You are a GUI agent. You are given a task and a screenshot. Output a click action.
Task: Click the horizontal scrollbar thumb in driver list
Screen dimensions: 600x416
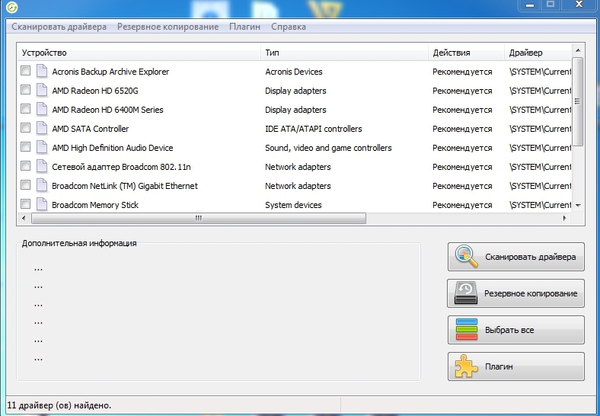click(198, 218)
